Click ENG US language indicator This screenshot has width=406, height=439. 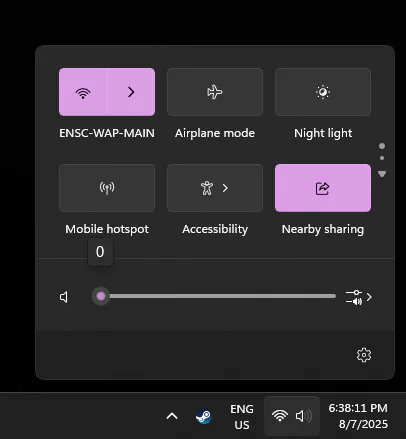click(242, 417)
